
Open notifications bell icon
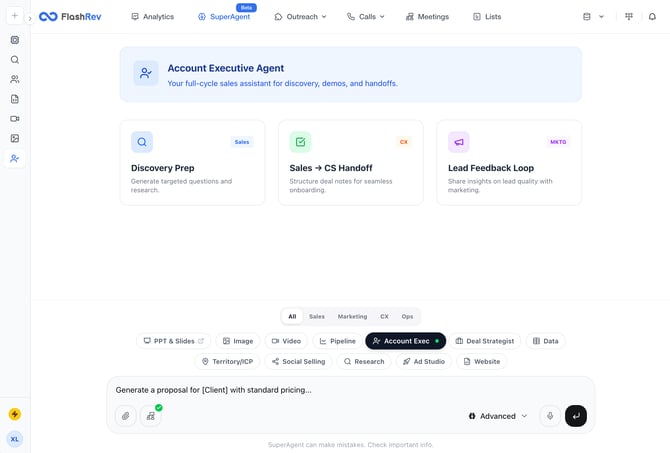click(653, 17)
